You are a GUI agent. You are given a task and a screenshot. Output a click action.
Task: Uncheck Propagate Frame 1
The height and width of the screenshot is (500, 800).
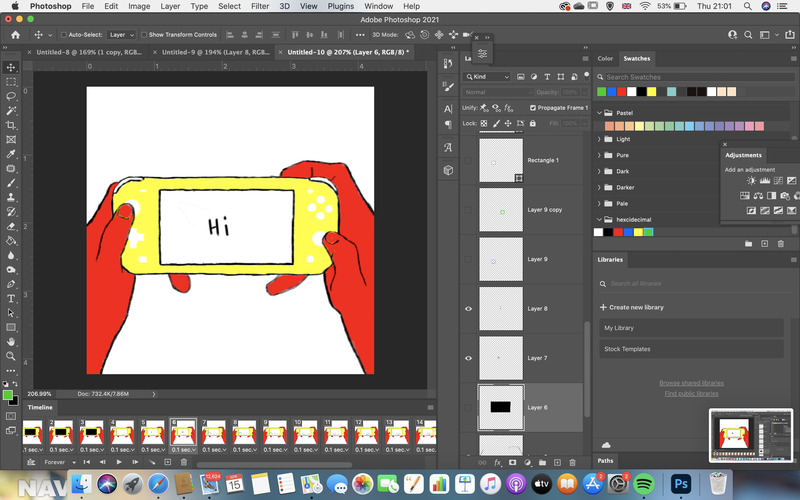point(533,108)
